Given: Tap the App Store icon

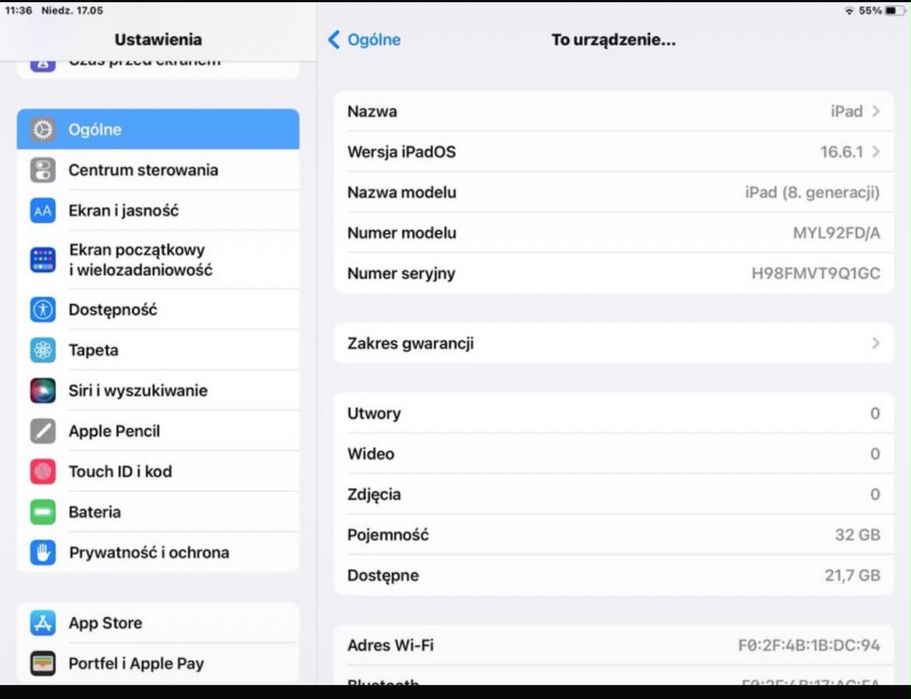Looking at the screenshot, I should (x=43, y=623).
